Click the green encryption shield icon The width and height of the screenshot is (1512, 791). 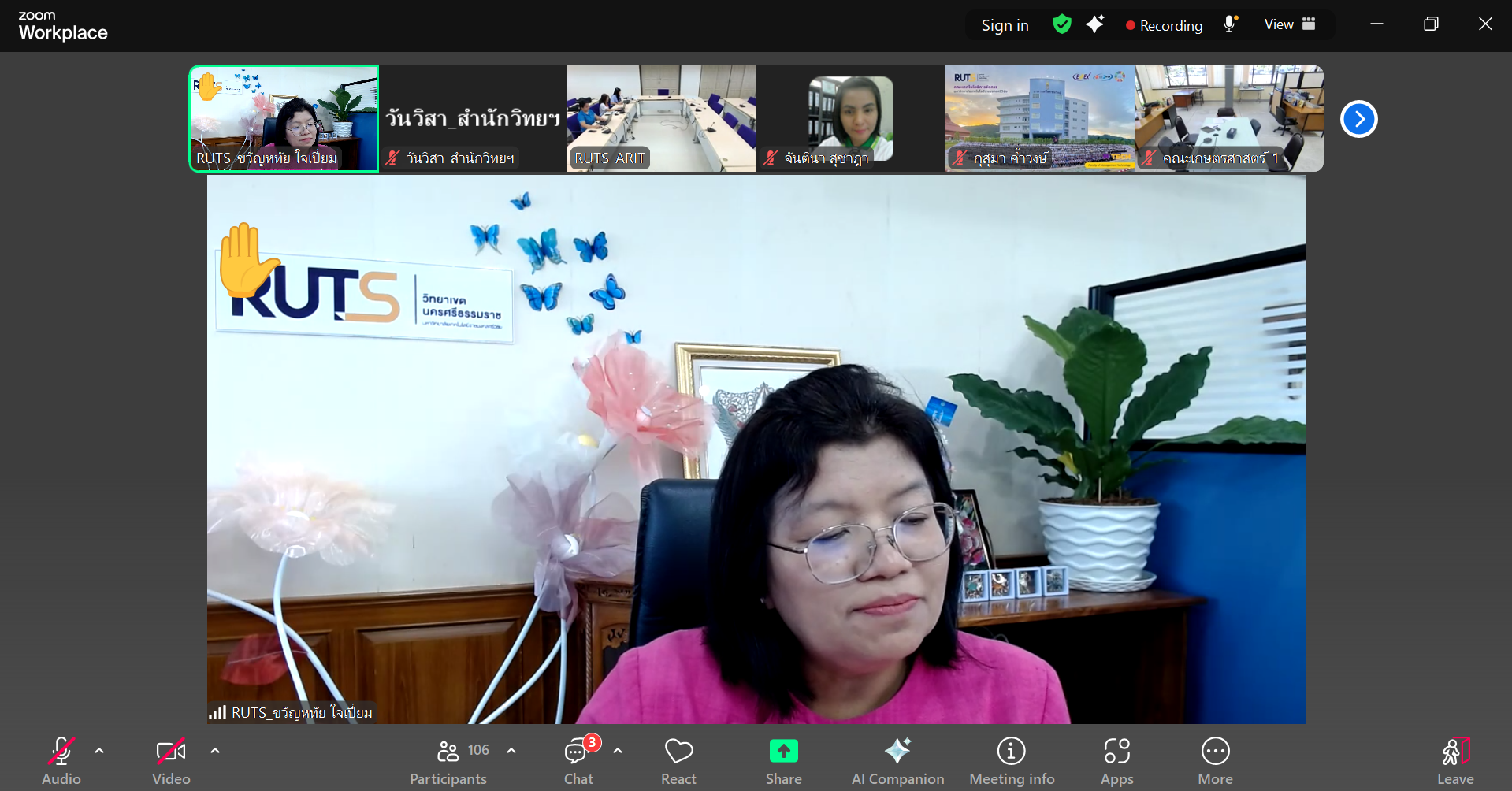(x=1061, y=24)
